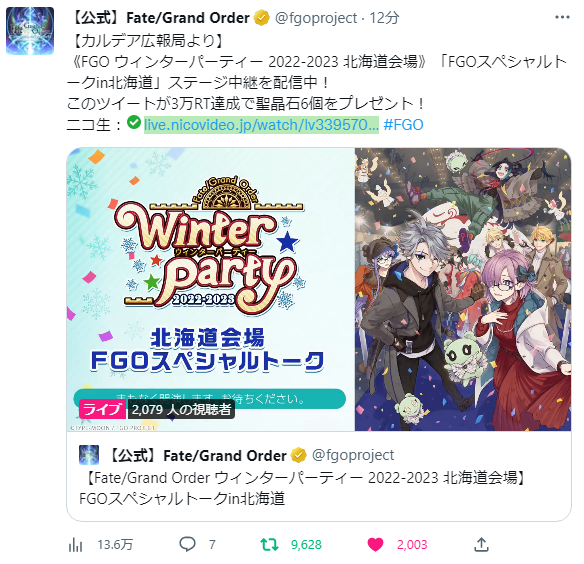Viewport: 584px width, 564px height.
Task: Click the Fate/Grand Order profile avatar
Action: tap(30, 31)
